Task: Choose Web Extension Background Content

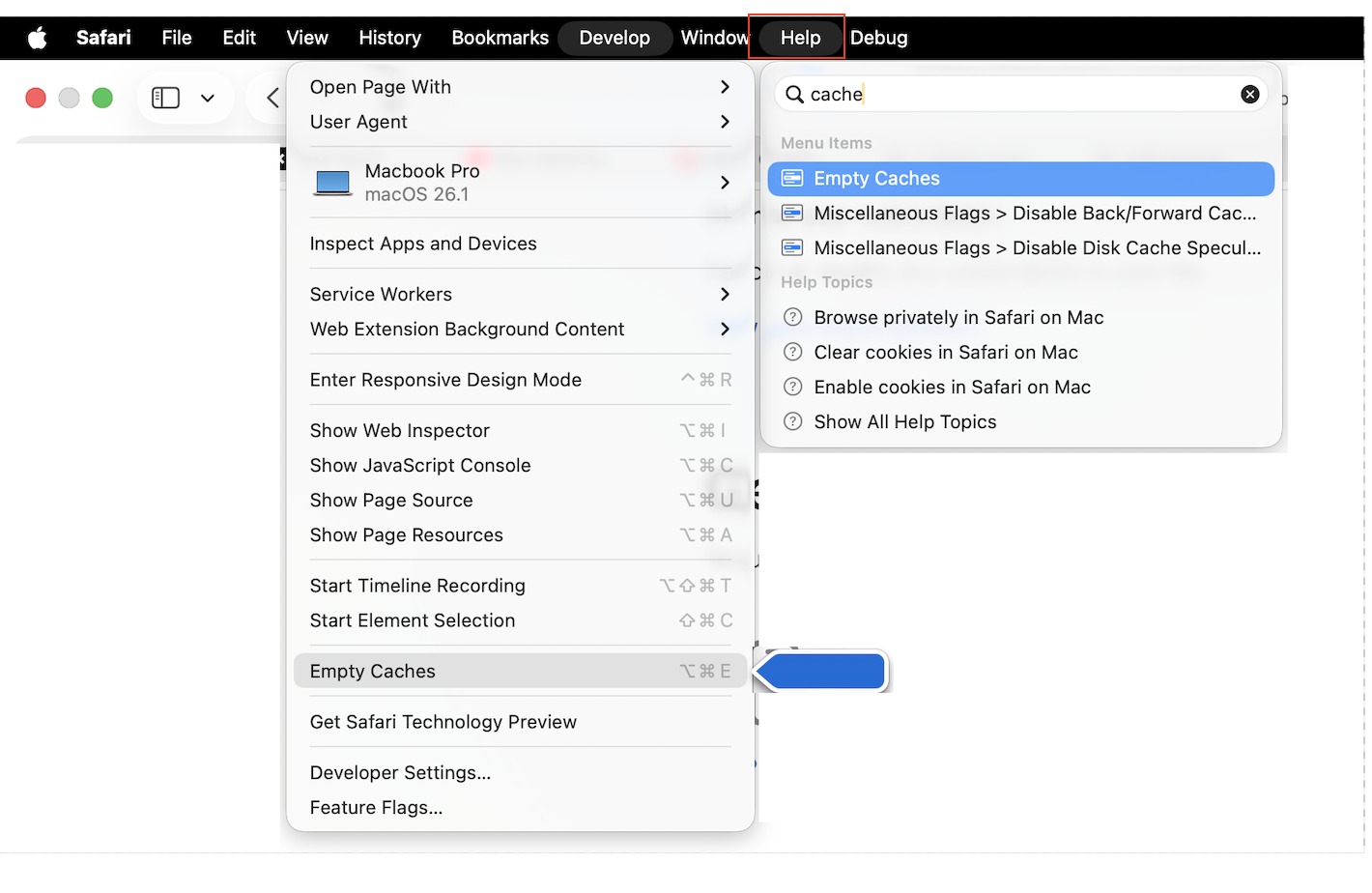Action: (521, 329)
